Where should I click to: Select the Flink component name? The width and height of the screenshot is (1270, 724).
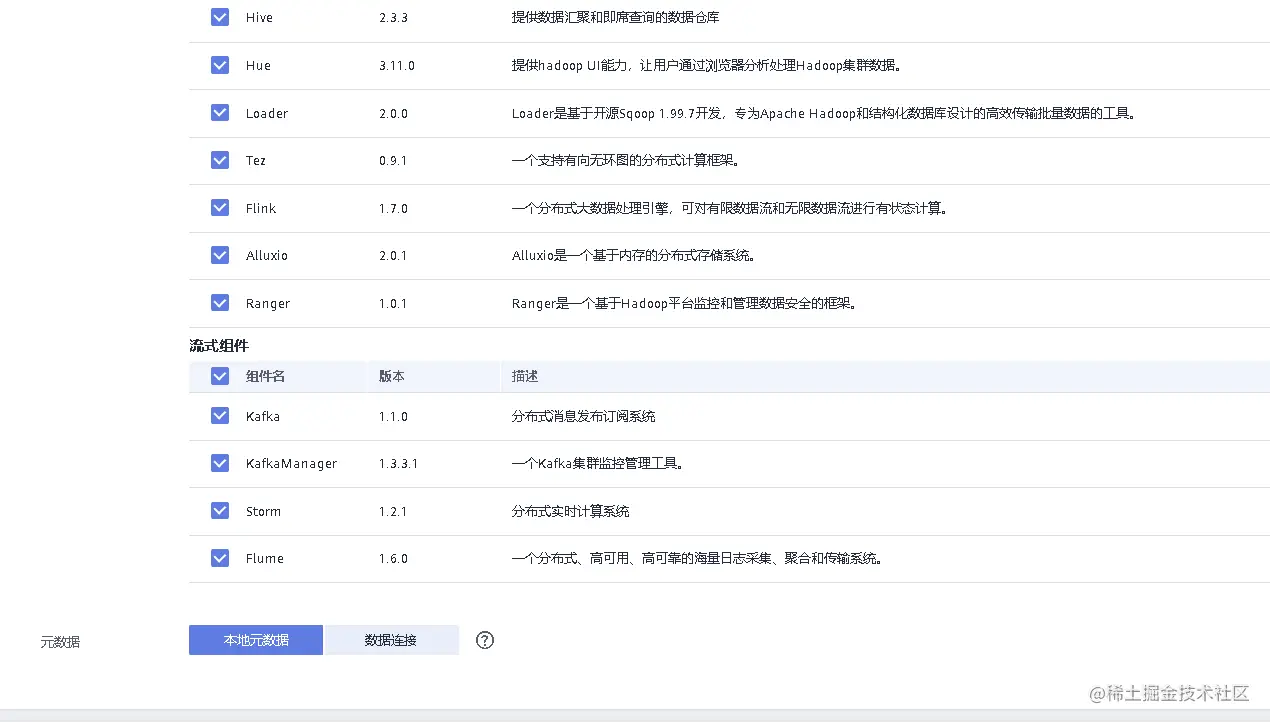261,208
